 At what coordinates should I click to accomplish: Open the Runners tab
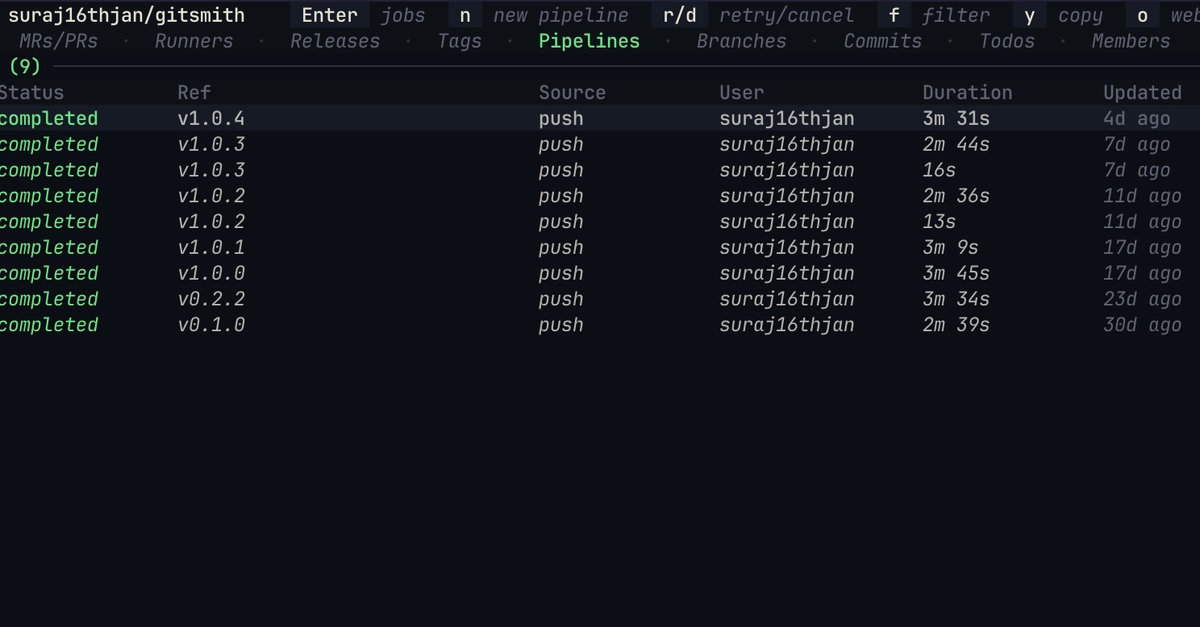pos(194,41)
